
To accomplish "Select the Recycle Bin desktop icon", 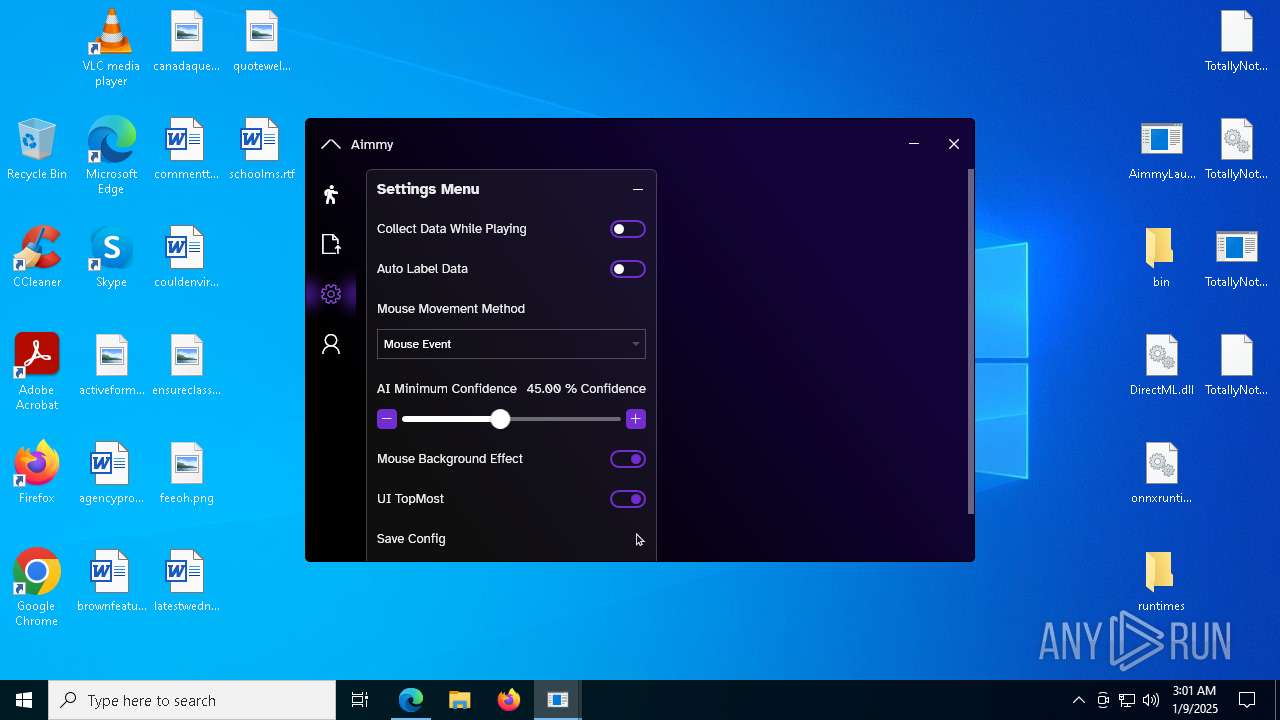I will pos(37,148).
